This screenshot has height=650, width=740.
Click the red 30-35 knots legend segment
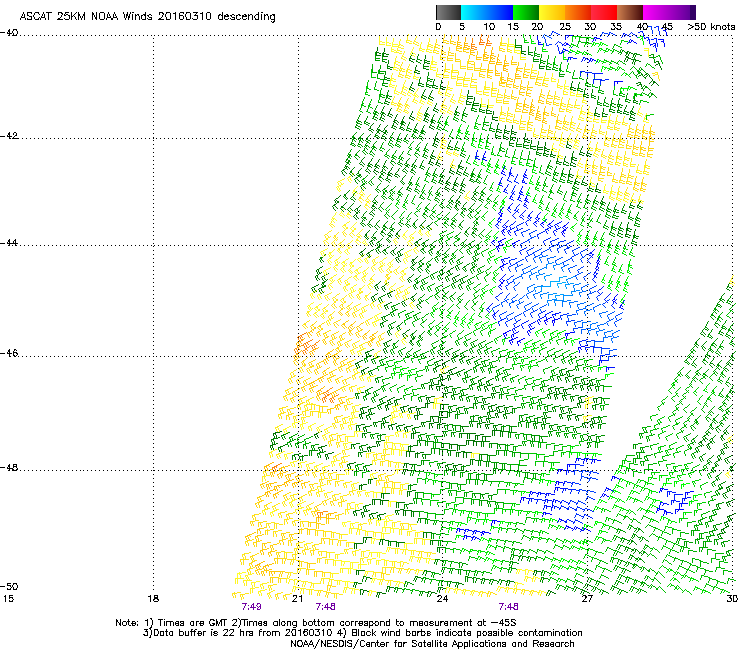[x=604, y=12]
